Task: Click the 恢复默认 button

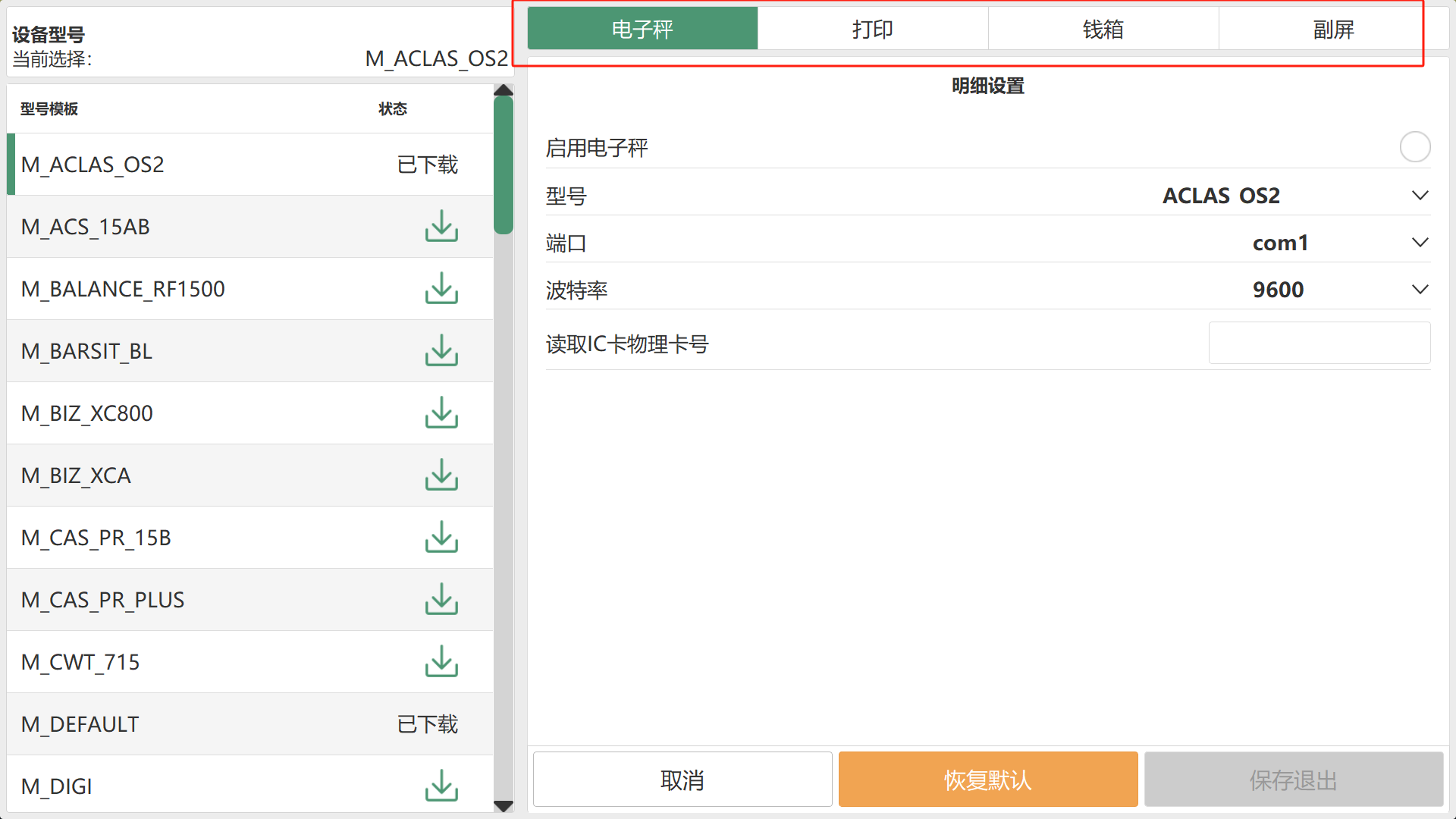Action: (988, 780)
